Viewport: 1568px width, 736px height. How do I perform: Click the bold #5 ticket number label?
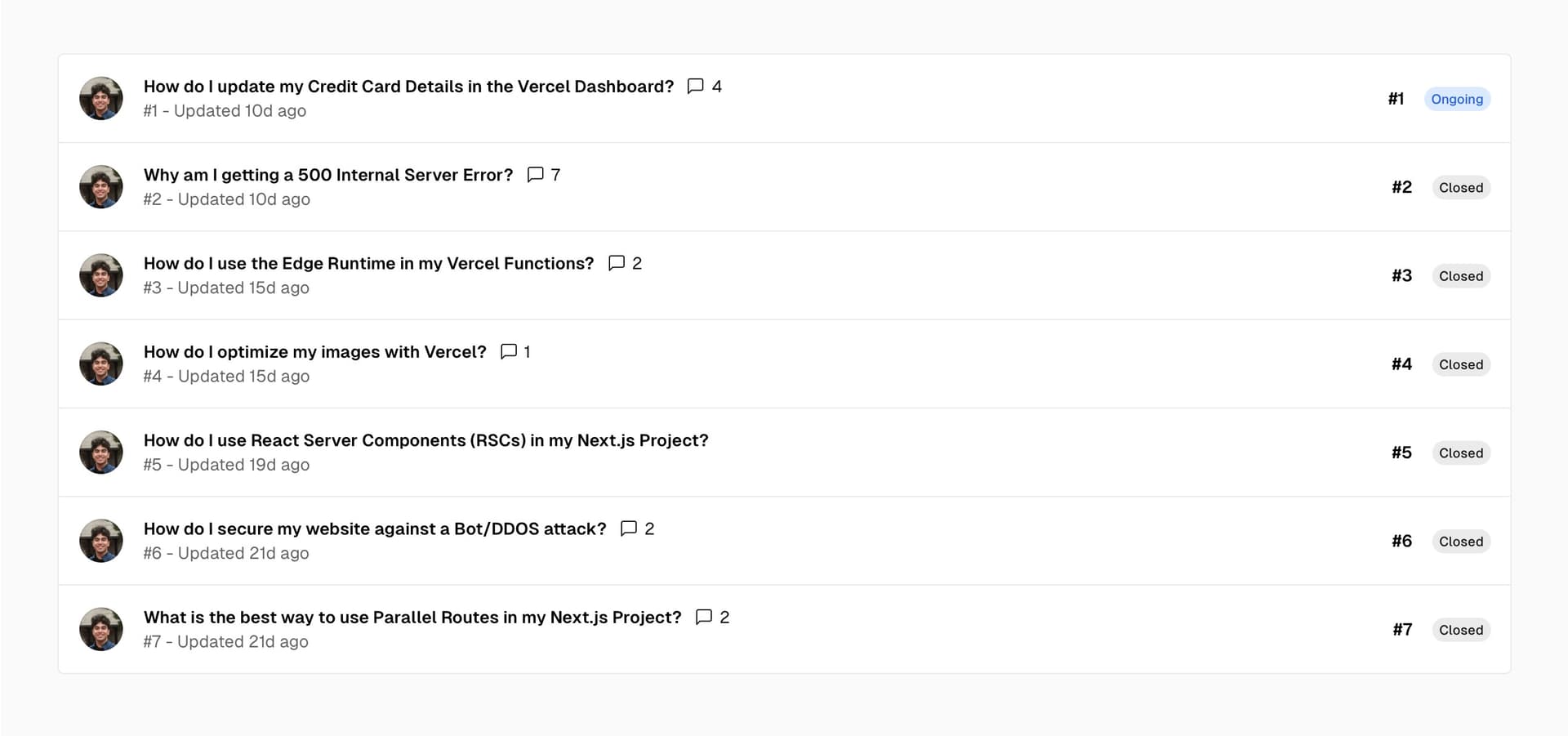coord(1401,453)
